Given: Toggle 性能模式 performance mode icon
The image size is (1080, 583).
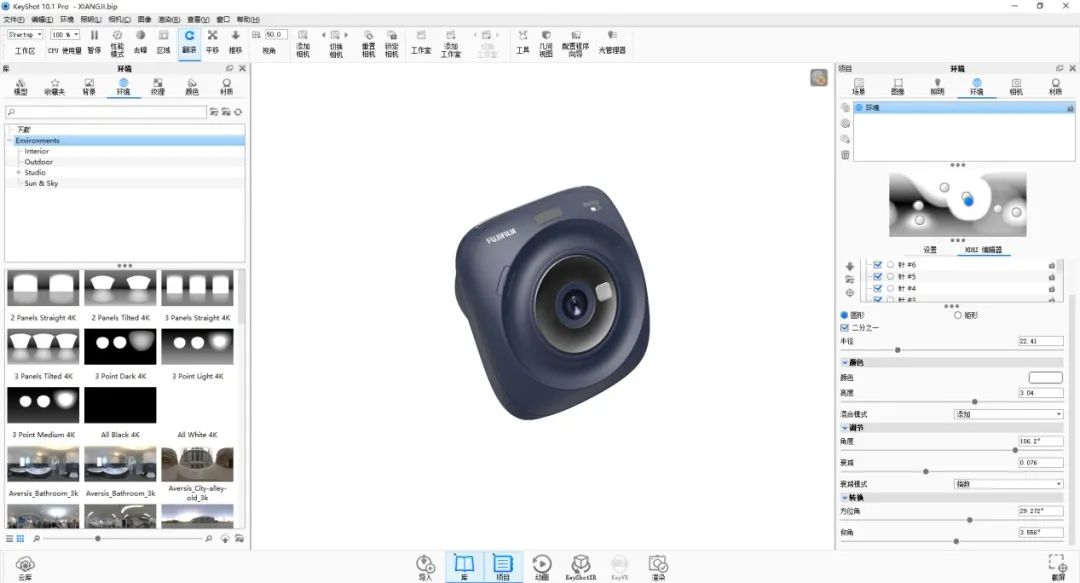Looking at the screenshot, I should click(x=117, y=36).
